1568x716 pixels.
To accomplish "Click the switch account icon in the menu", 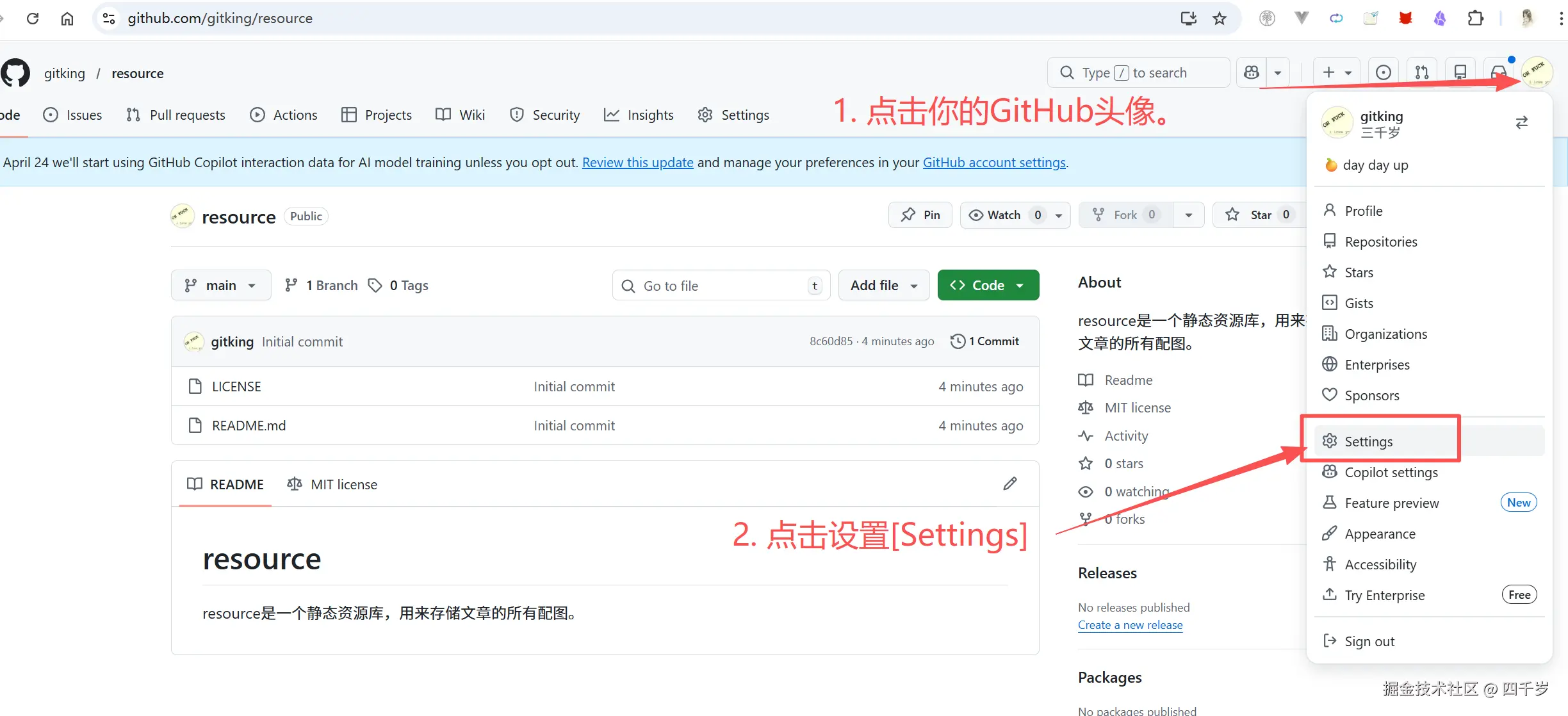I will [x=1523, y=122].
